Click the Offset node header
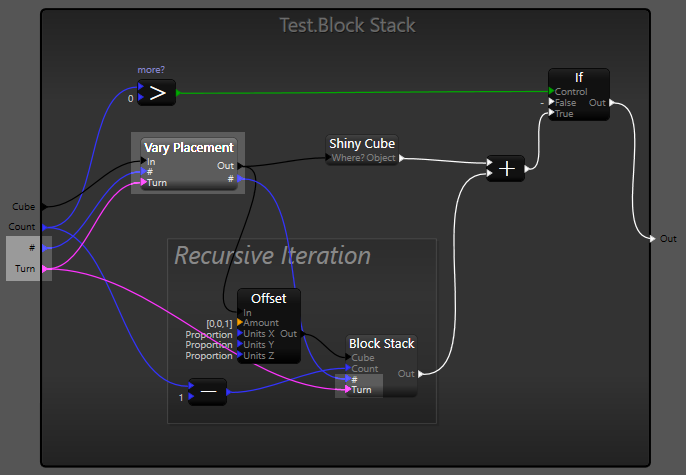Image resolution: width=686 pixels, height=475 pixels. coord(268,298)
